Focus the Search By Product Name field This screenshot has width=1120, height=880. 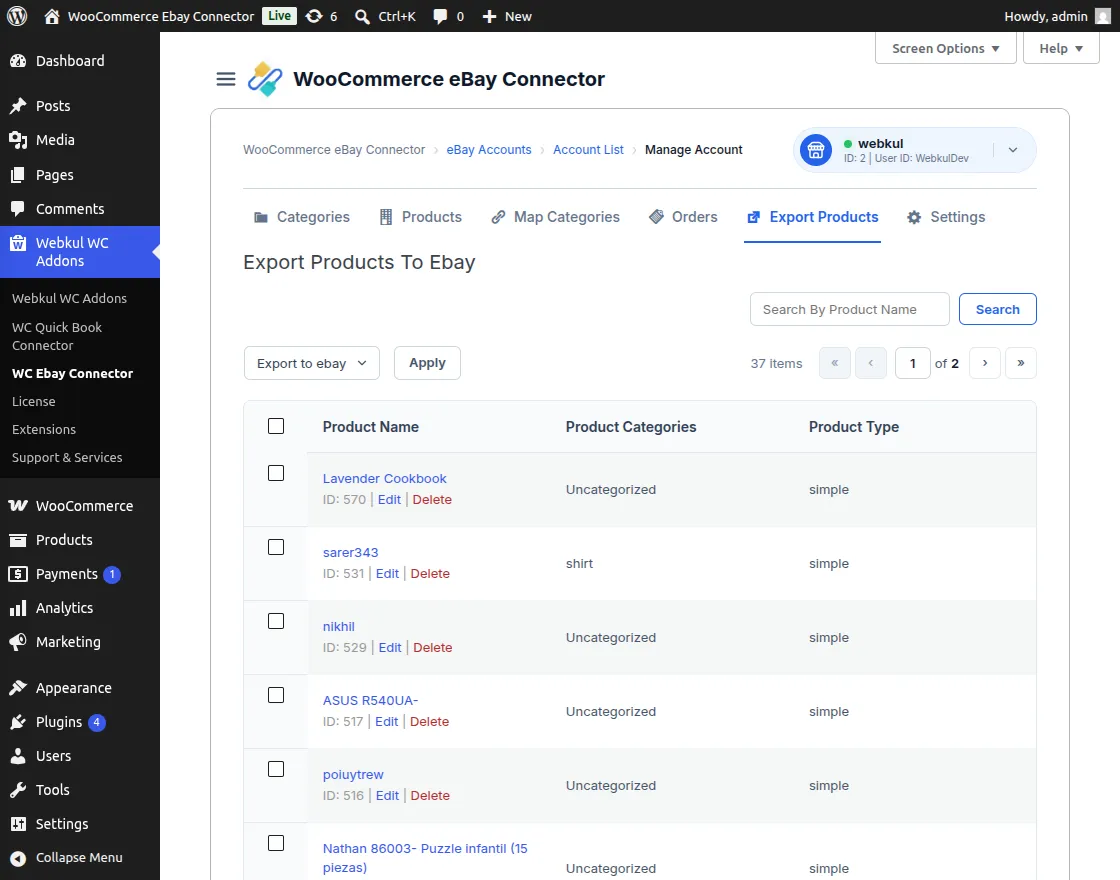(x=850, y=309)
